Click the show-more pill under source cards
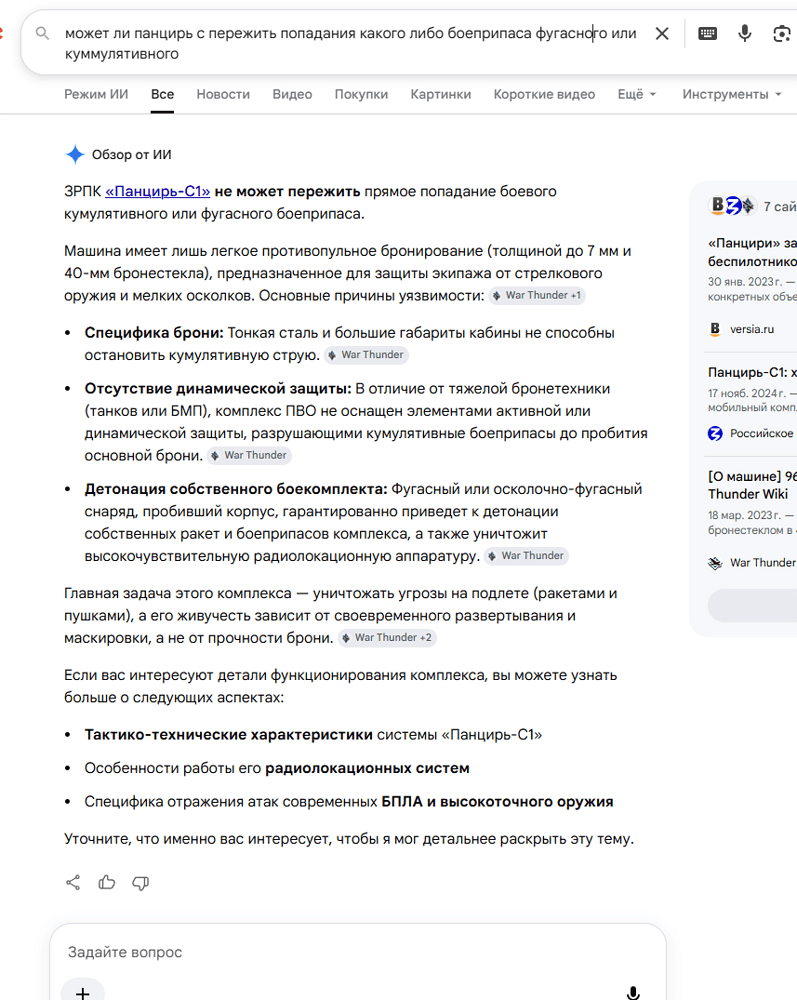The height and width of the screenshot is (1000, 797). tap(752, 605)
